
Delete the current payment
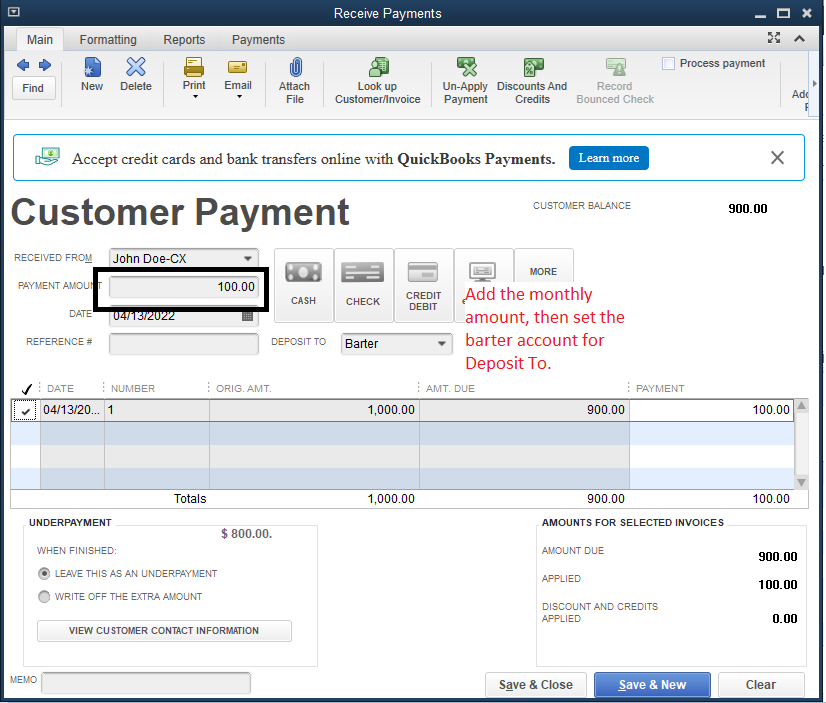point(136,74)
